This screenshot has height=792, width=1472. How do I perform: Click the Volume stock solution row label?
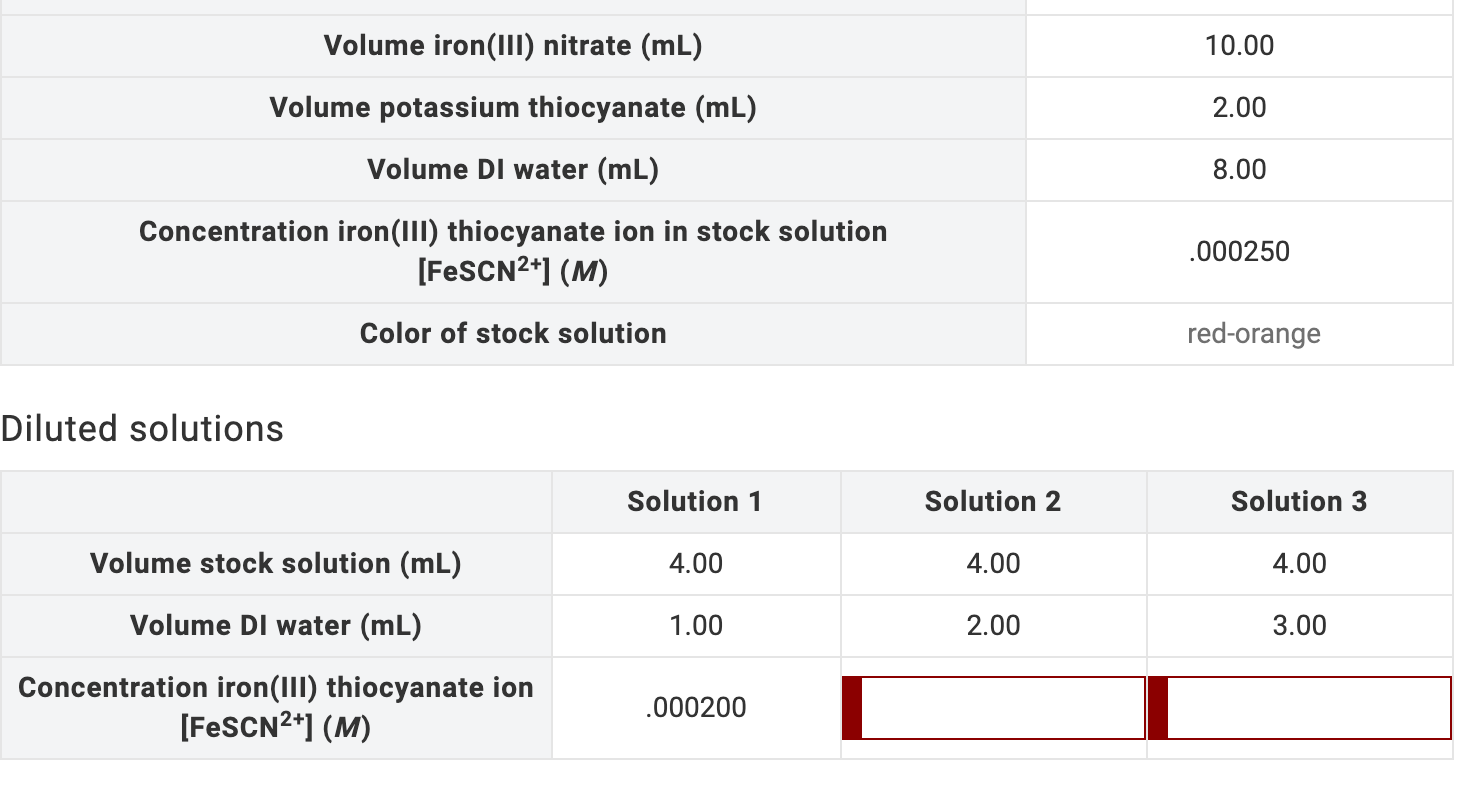pos(276,563)
